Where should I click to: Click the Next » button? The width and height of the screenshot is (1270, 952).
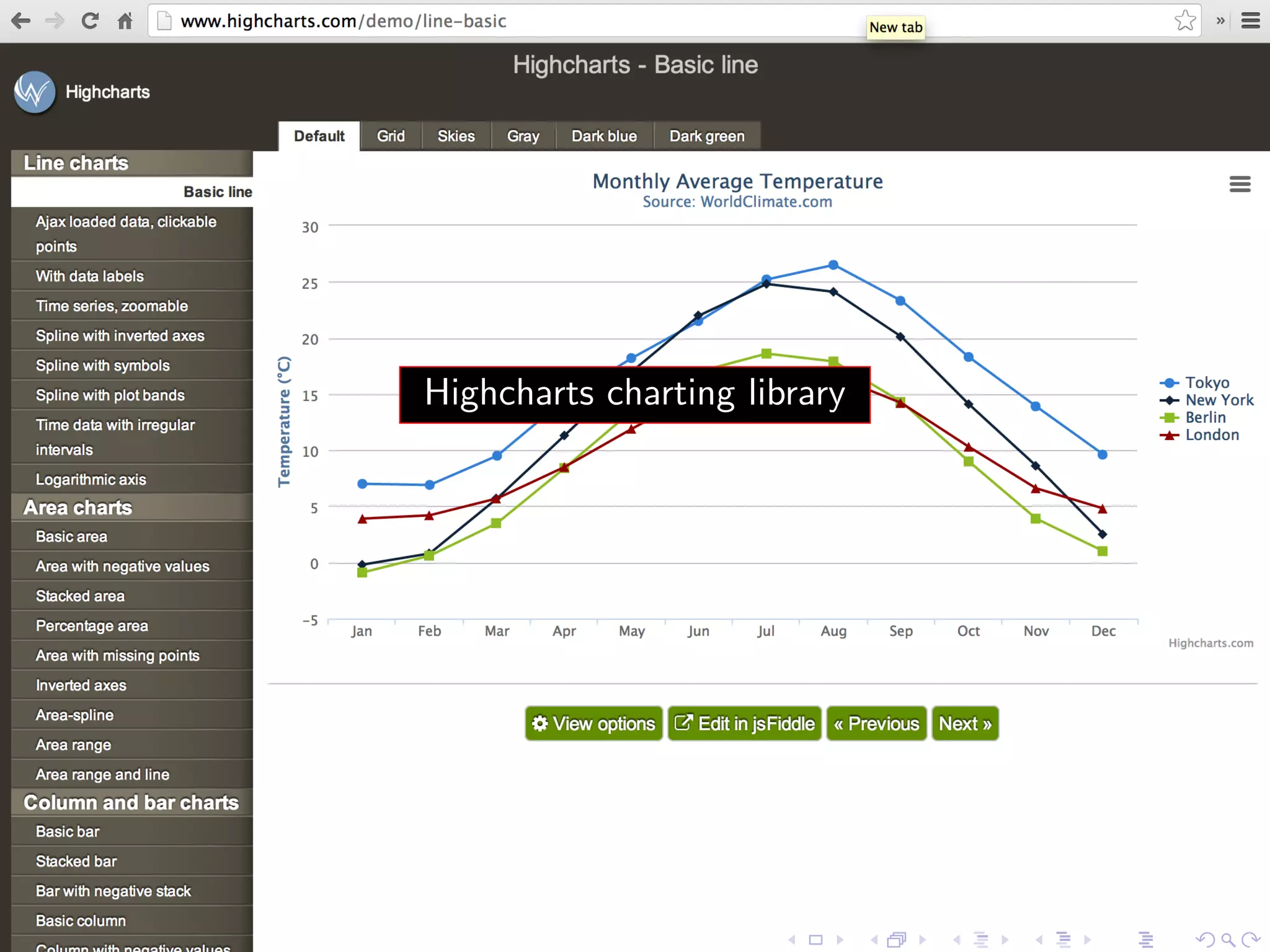(965, 723)
